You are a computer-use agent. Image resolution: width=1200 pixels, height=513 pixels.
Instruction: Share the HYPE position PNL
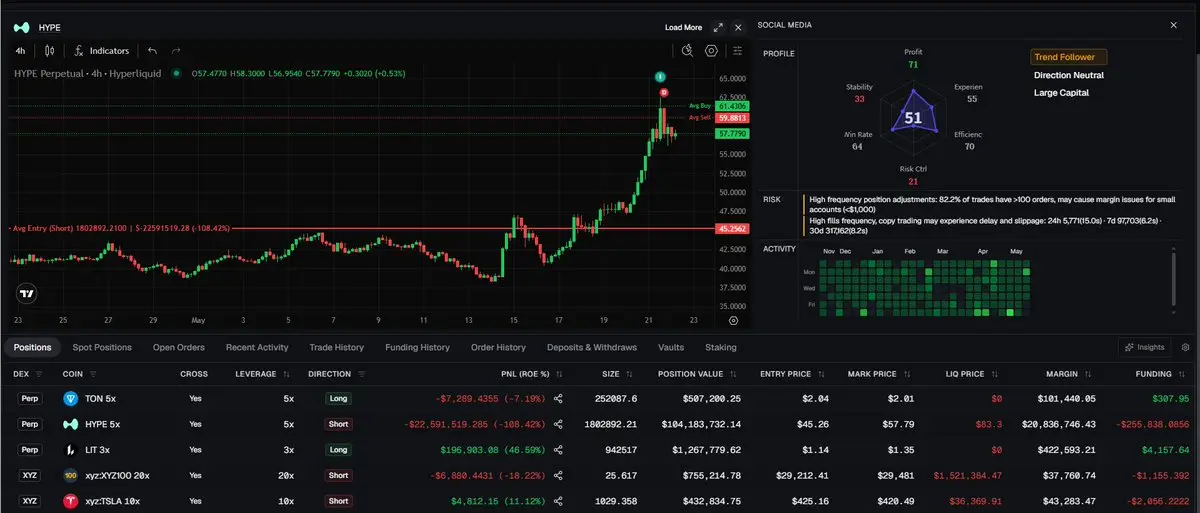(x=558, y=424)
